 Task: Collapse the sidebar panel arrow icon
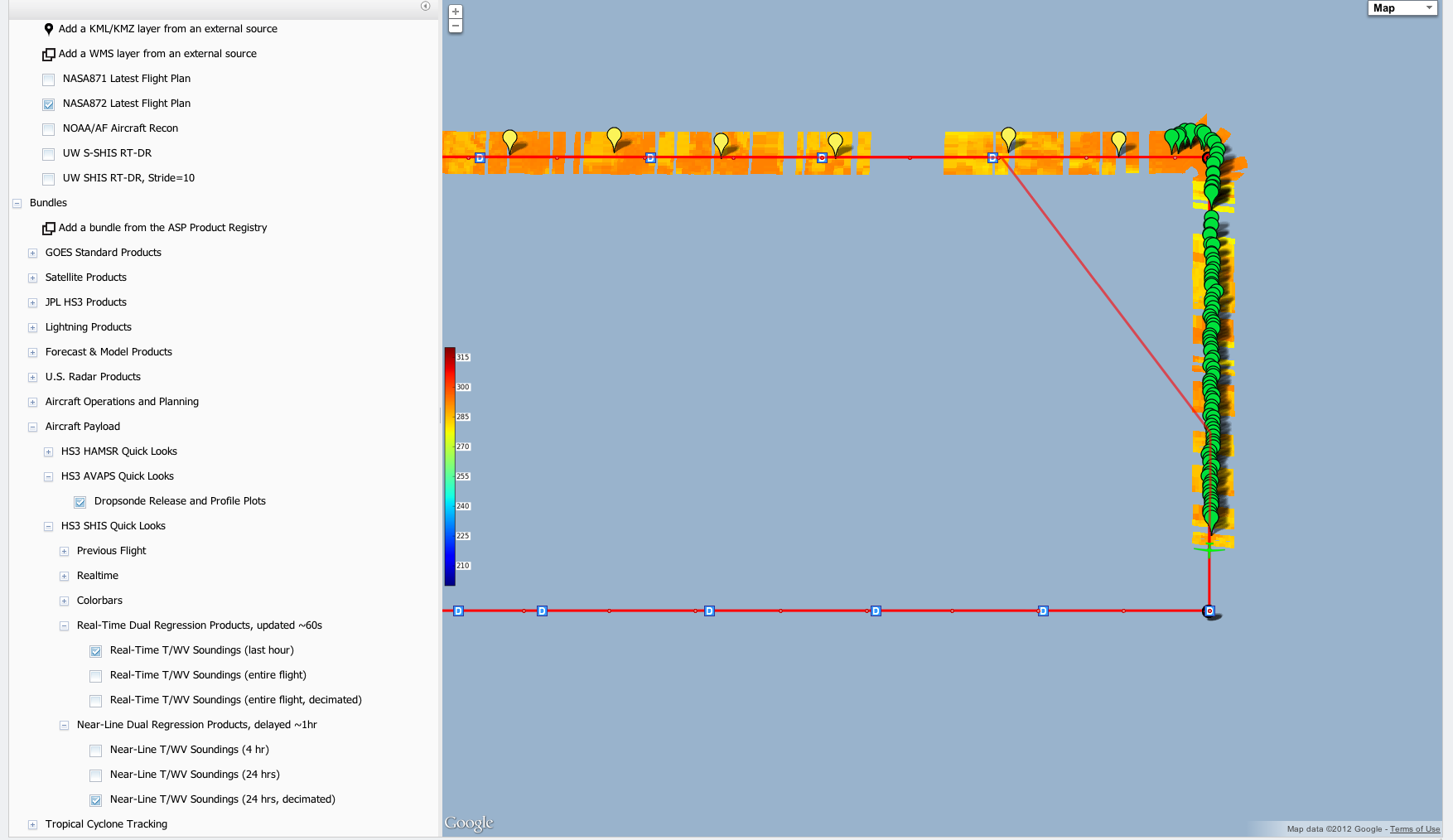coord(425,6)
